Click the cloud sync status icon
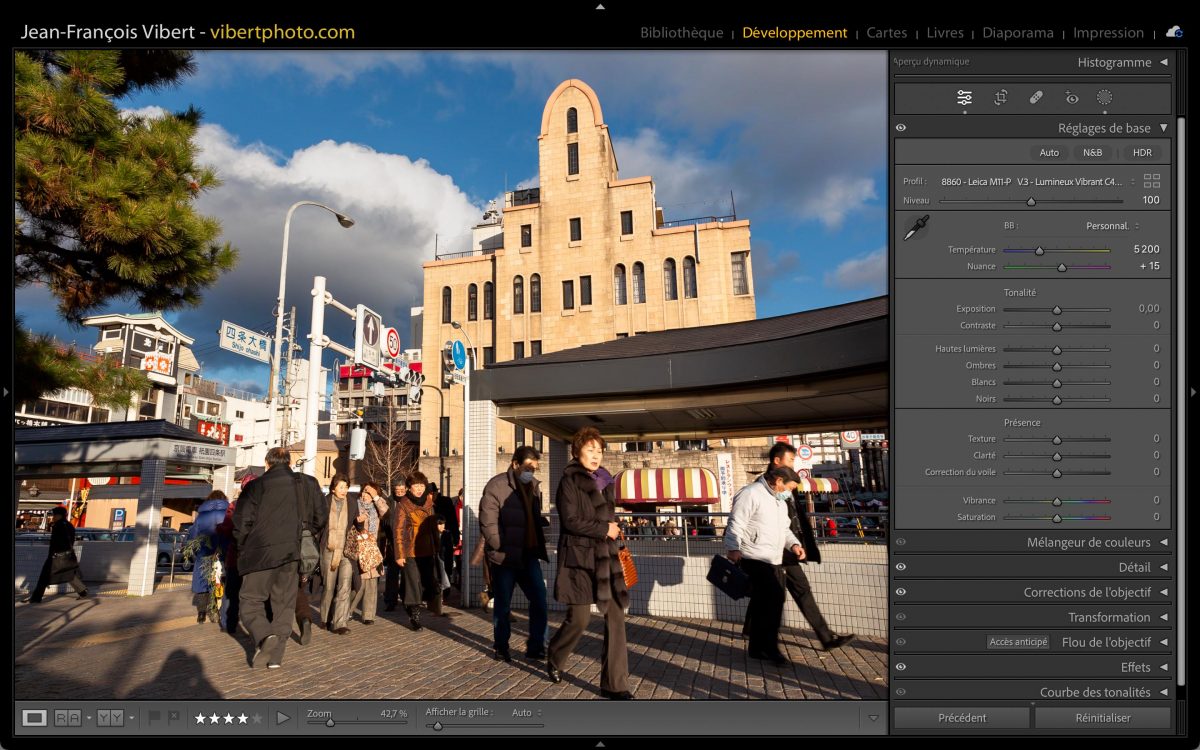The image size is (1200, 750). 1174,32
